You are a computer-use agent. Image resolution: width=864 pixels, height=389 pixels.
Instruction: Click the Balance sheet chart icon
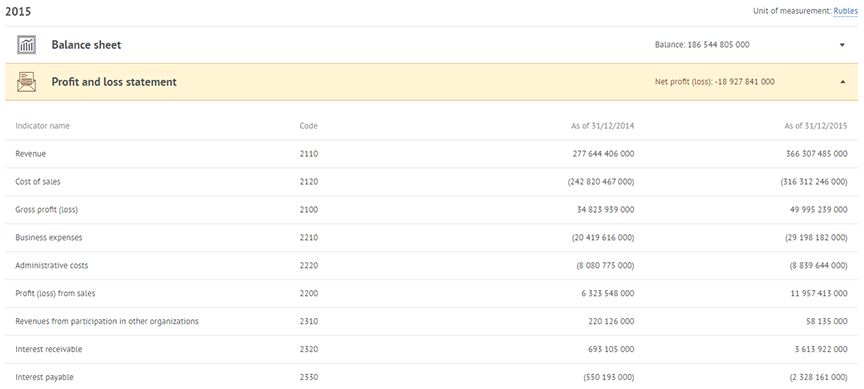coord(26,45)
